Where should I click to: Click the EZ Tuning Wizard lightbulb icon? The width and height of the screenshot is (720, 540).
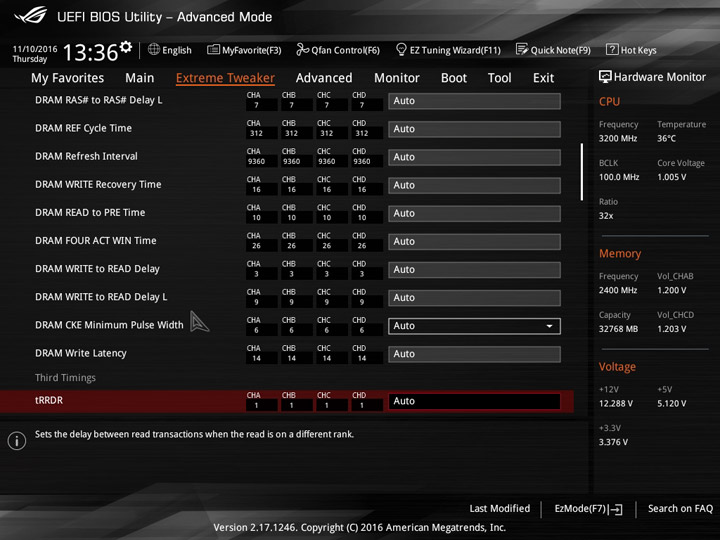coord(401,49)
